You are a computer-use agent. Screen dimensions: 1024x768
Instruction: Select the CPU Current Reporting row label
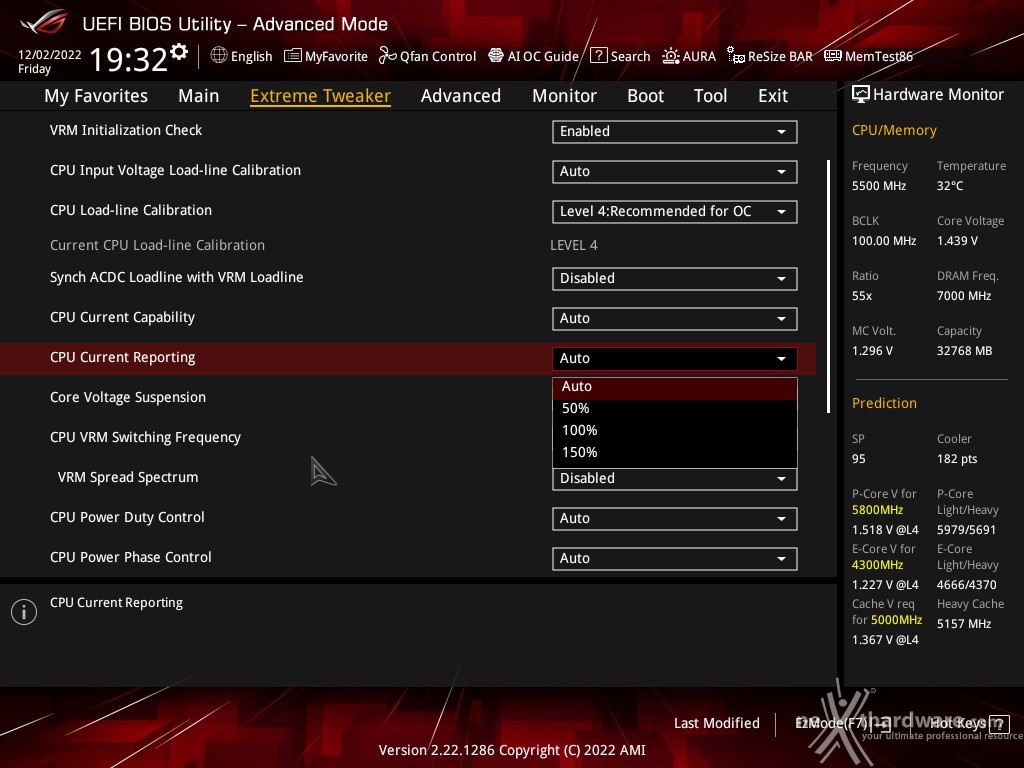[x=123, y=357]
